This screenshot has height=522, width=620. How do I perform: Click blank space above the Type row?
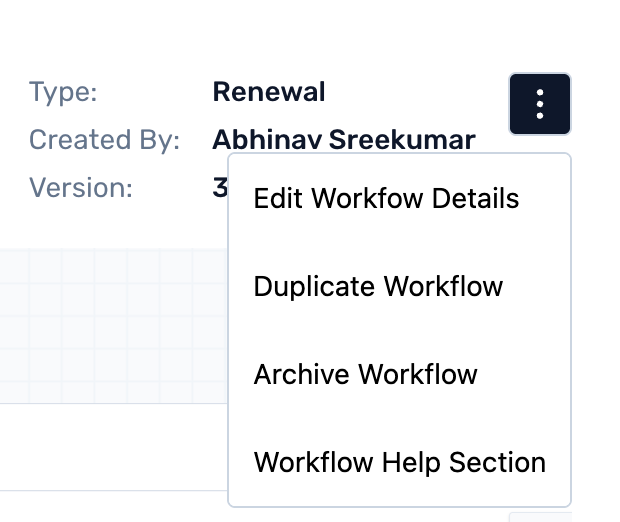point(250,35)
